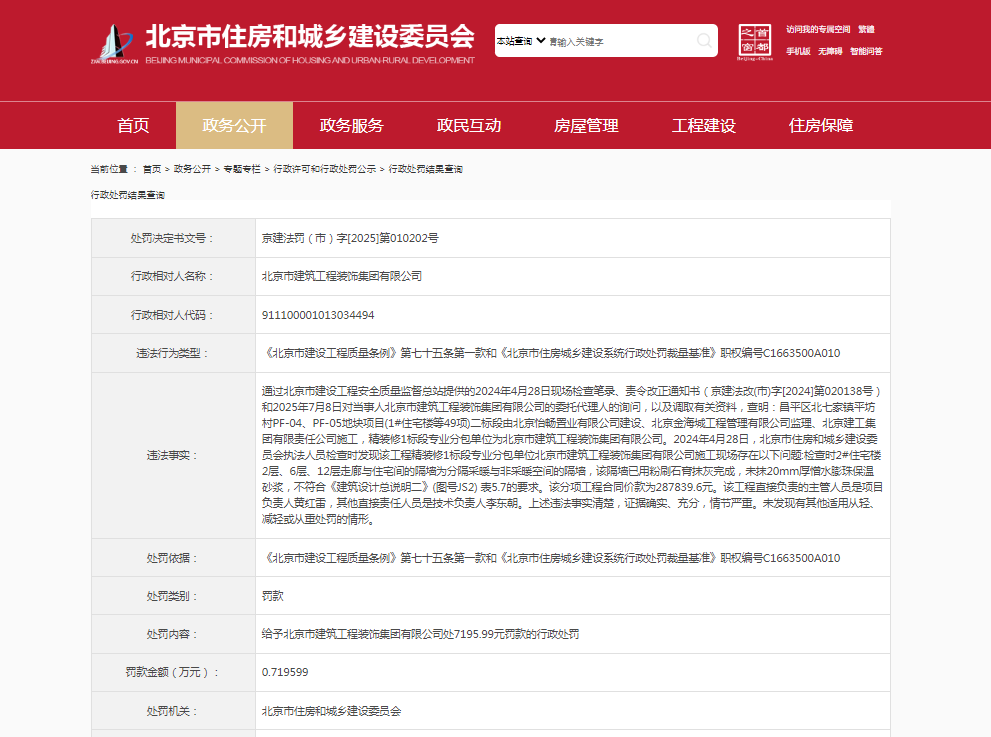
Task: Open the 政民互动 navigation menu
Action: (x=468, y=126)
